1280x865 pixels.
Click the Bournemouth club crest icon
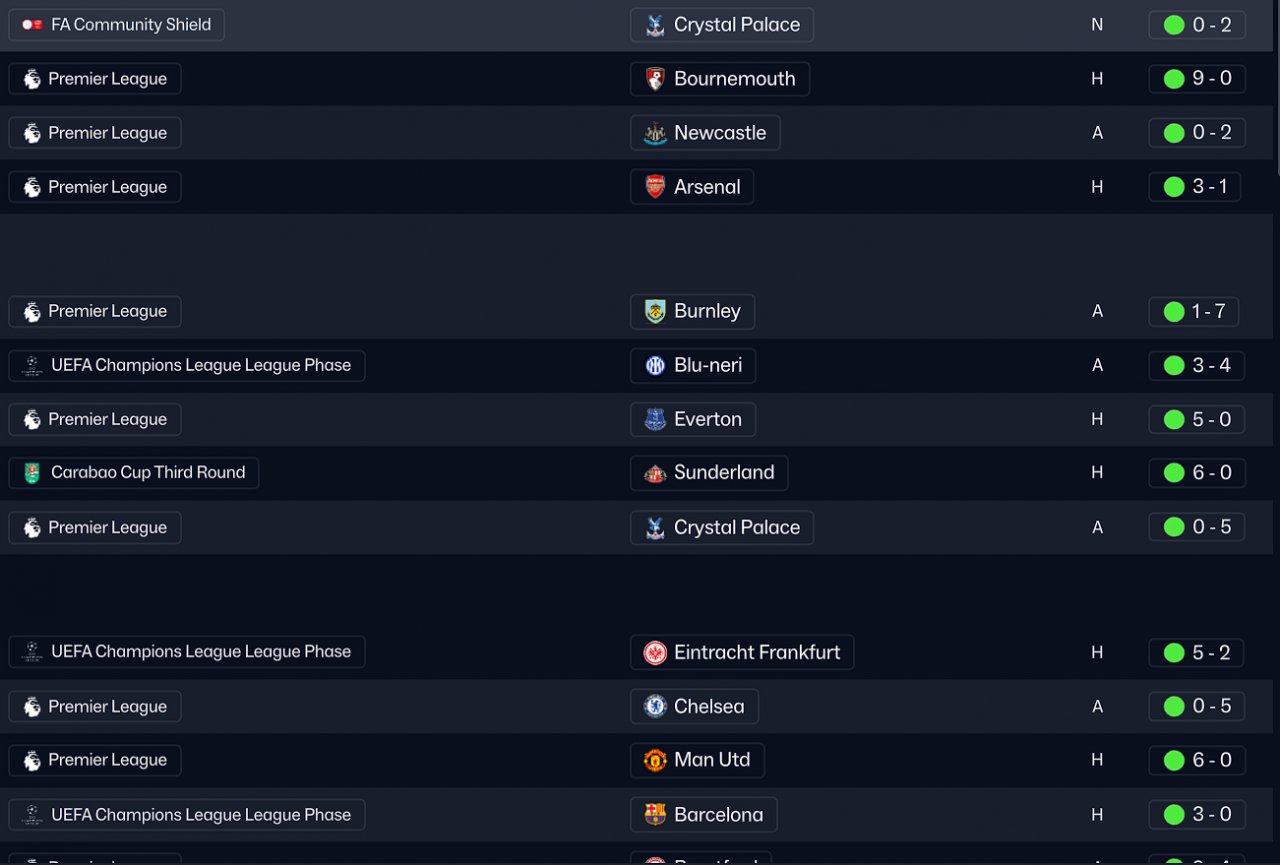[655, 79]
